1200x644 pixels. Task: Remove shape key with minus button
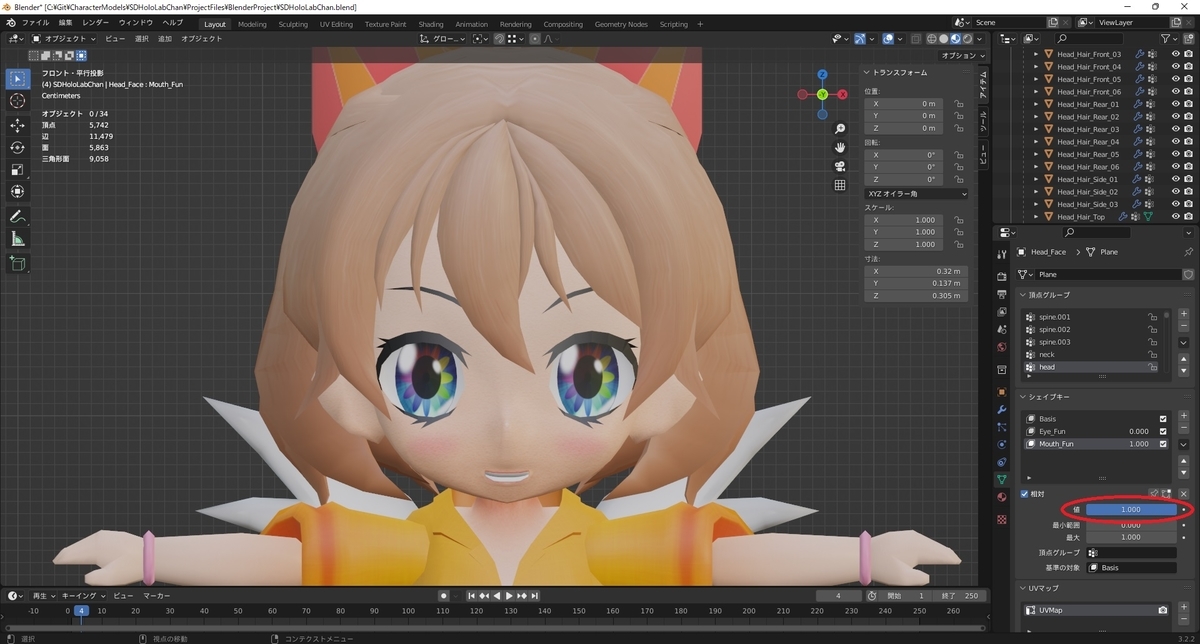(x=1184, y=428)
